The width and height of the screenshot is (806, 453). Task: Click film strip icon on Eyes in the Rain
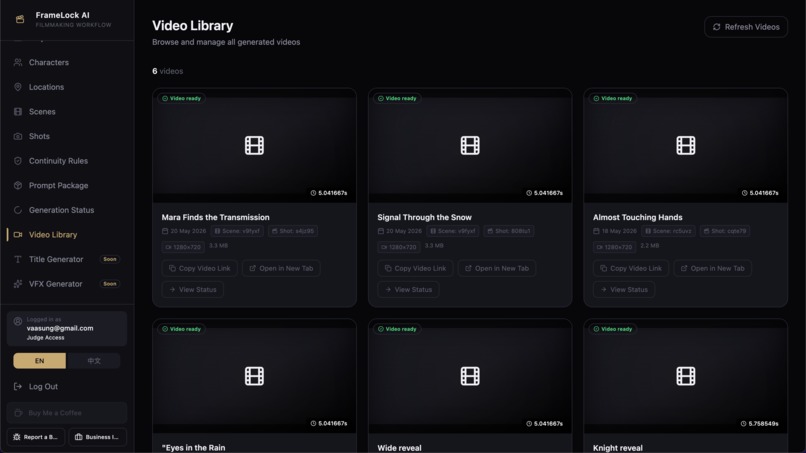pos(254,376)
